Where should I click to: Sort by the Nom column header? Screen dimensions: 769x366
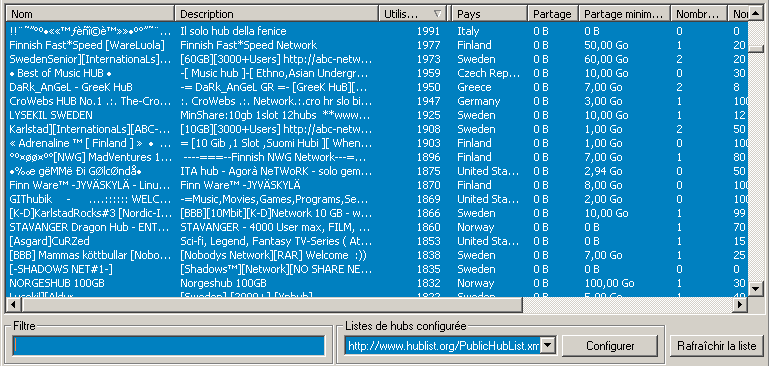pos(91,14)
